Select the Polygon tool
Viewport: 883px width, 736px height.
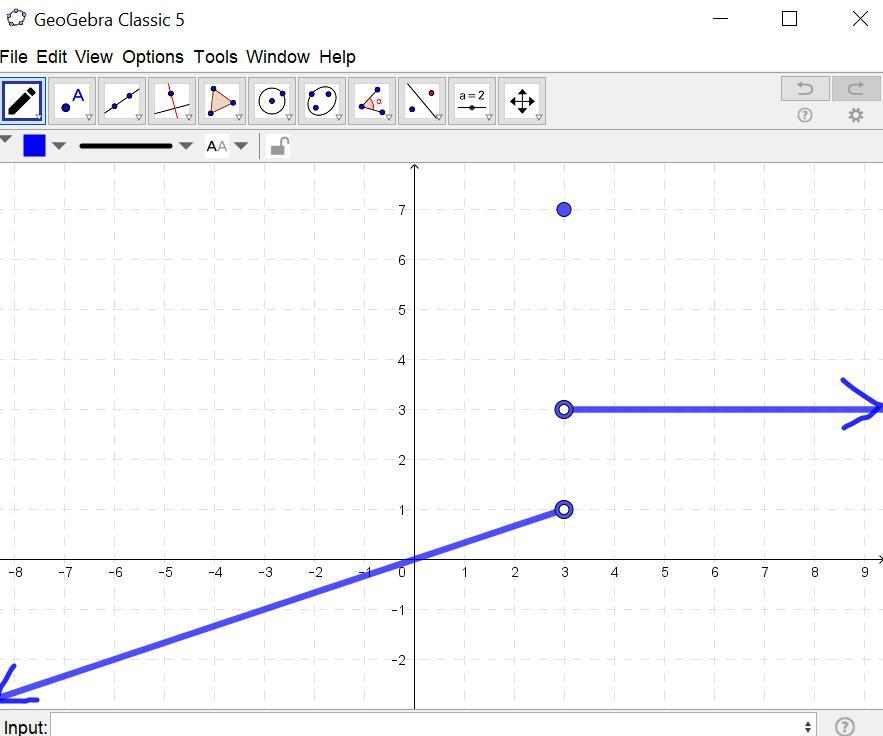222,101
